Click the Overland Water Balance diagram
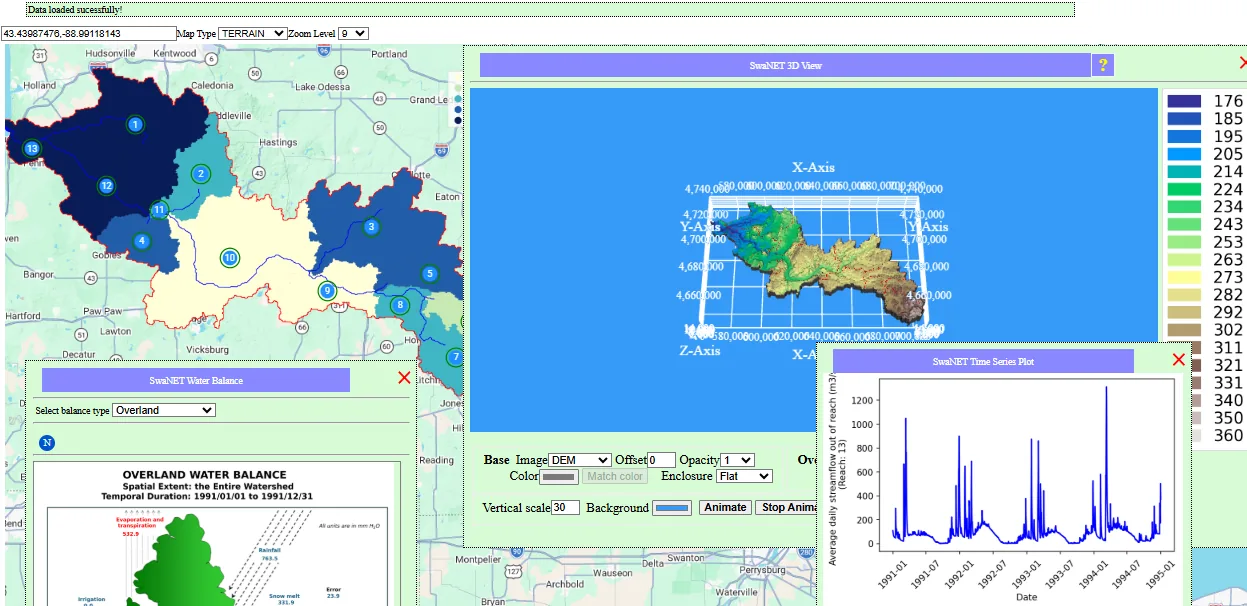Screen dimensions: 1247x606 click(217, 533)
